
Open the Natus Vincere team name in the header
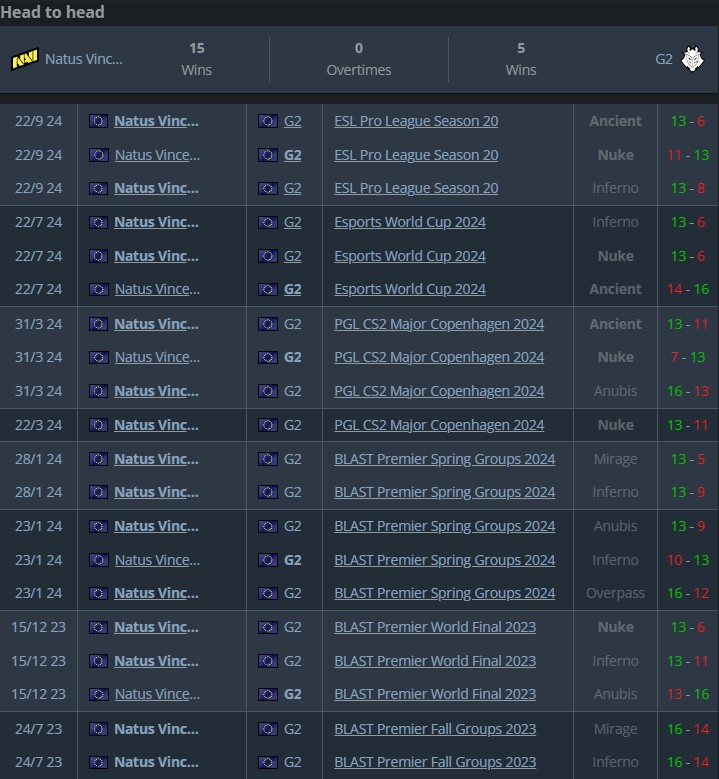click(x=84, y=59)
